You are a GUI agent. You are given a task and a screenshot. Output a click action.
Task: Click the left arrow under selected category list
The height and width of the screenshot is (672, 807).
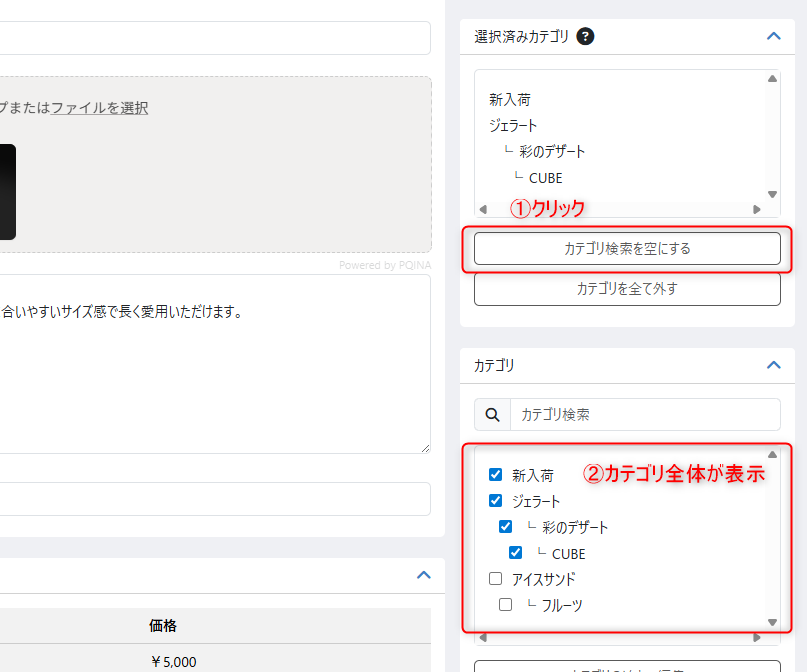pos(484,210)
